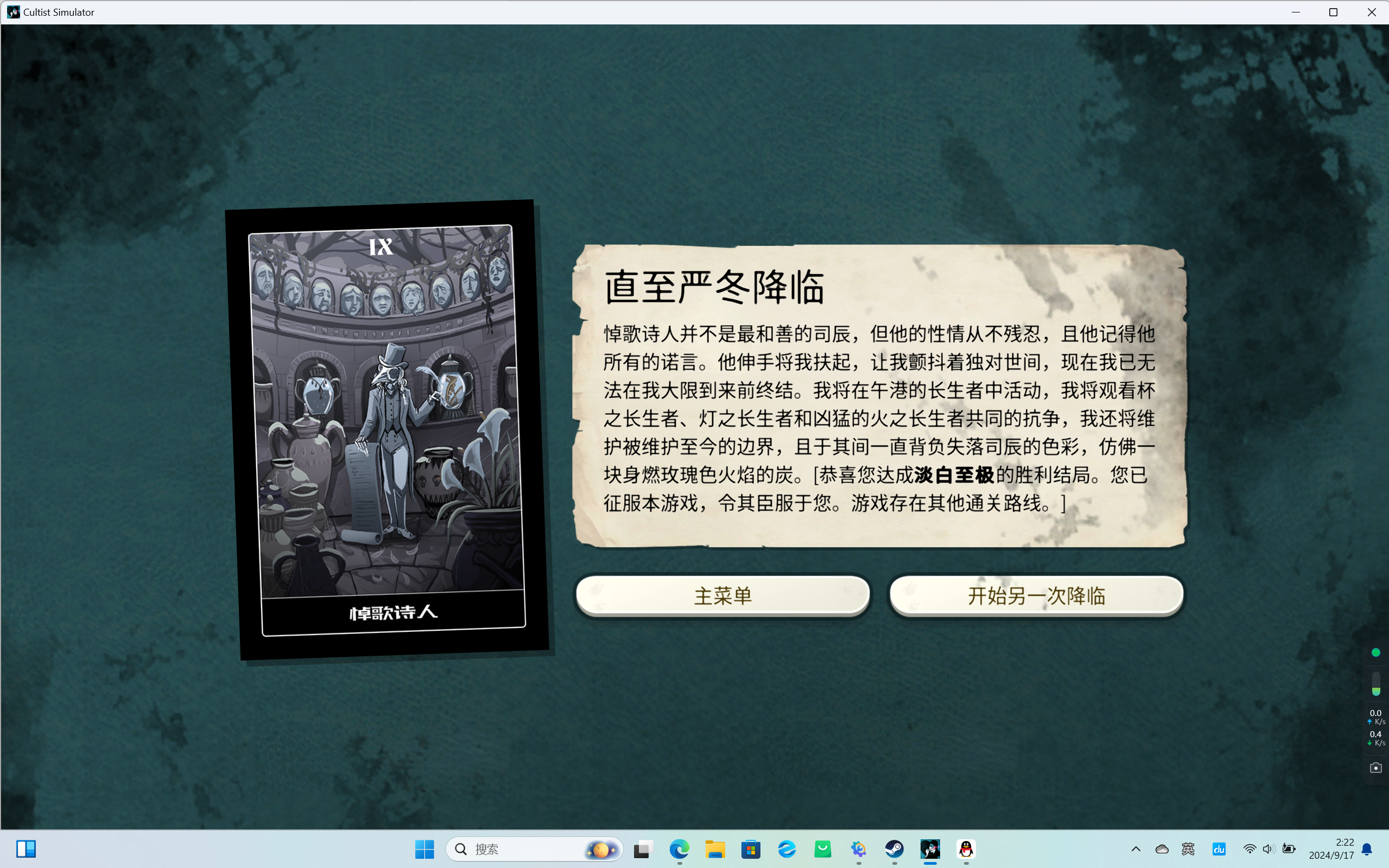This screenshot has width=1389, height=868.
Task: Open the Widgets panel icon on taskbar
Action: 26,848
